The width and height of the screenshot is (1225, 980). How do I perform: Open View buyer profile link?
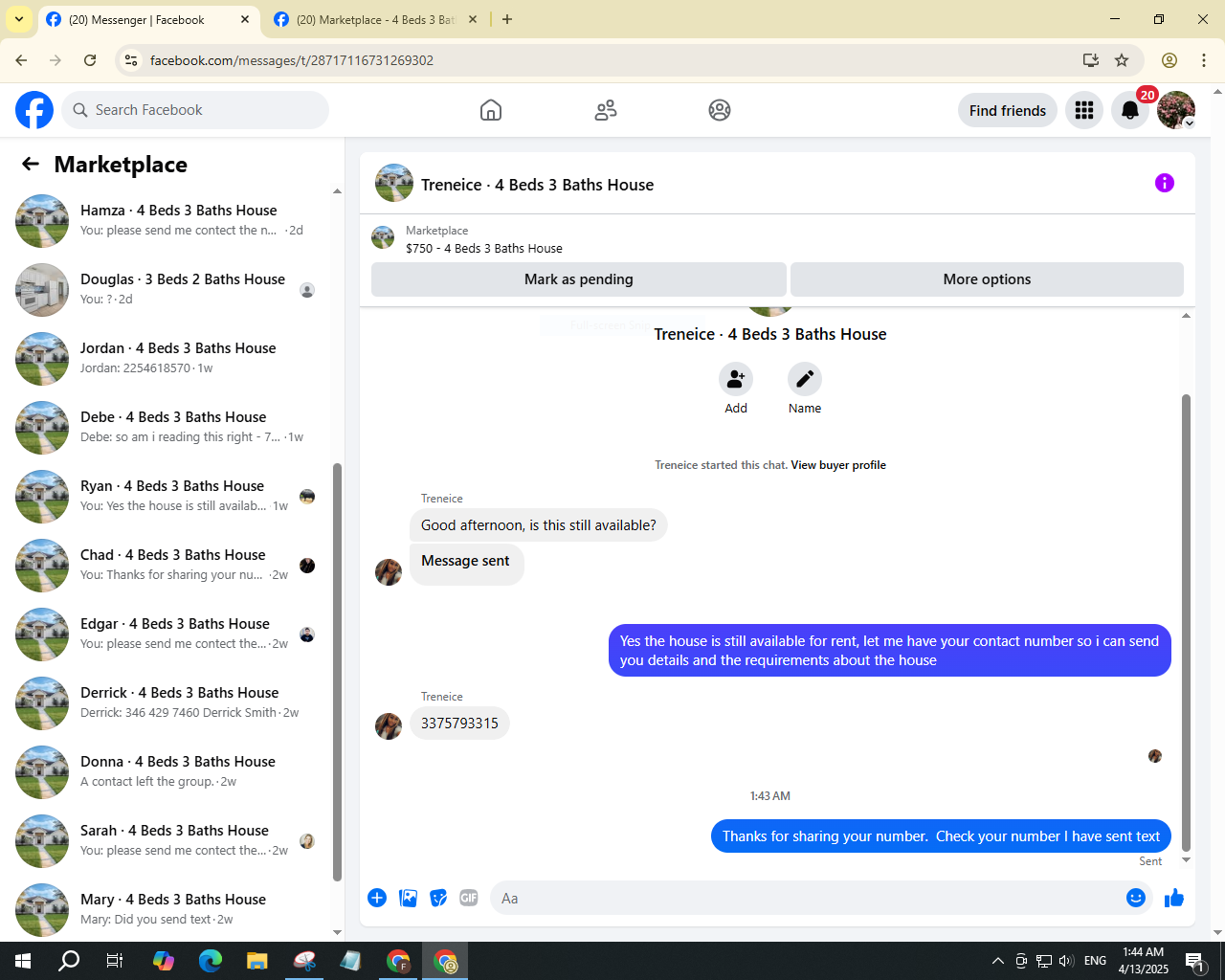click(x=838, y=465)
